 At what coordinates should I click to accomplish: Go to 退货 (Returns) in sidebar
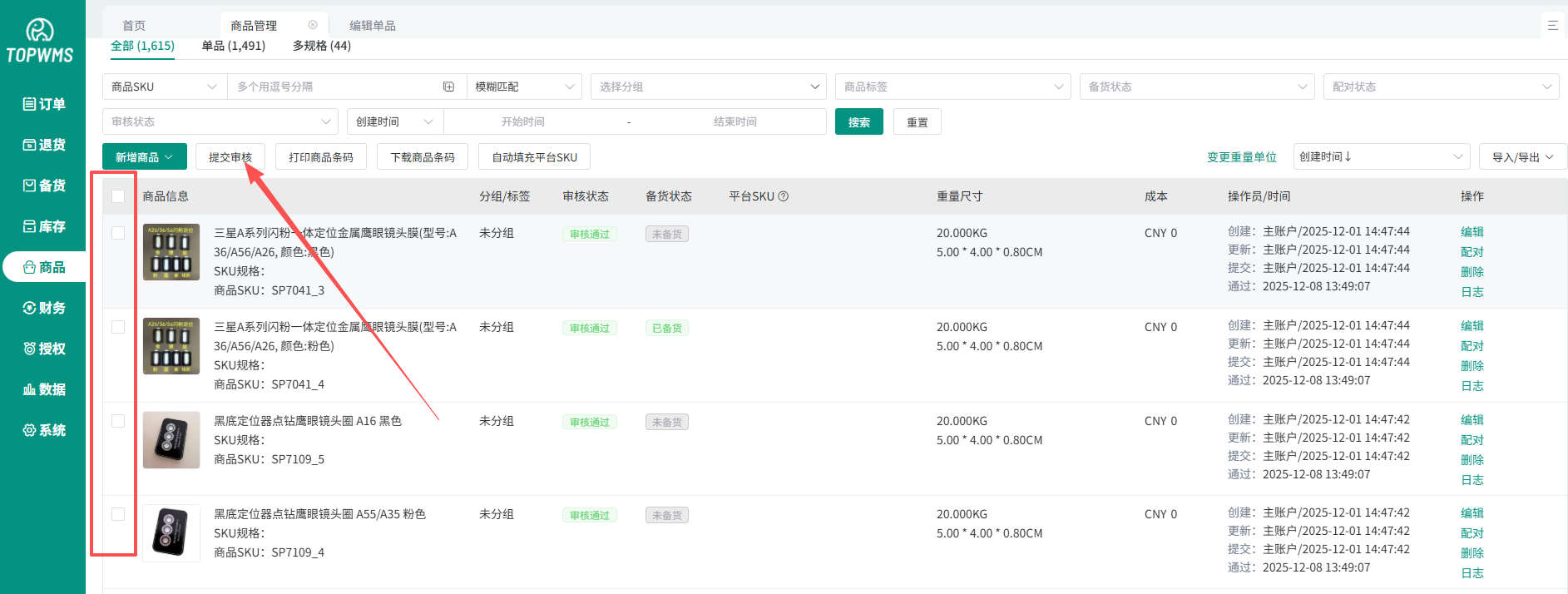(x=43, y=145)
